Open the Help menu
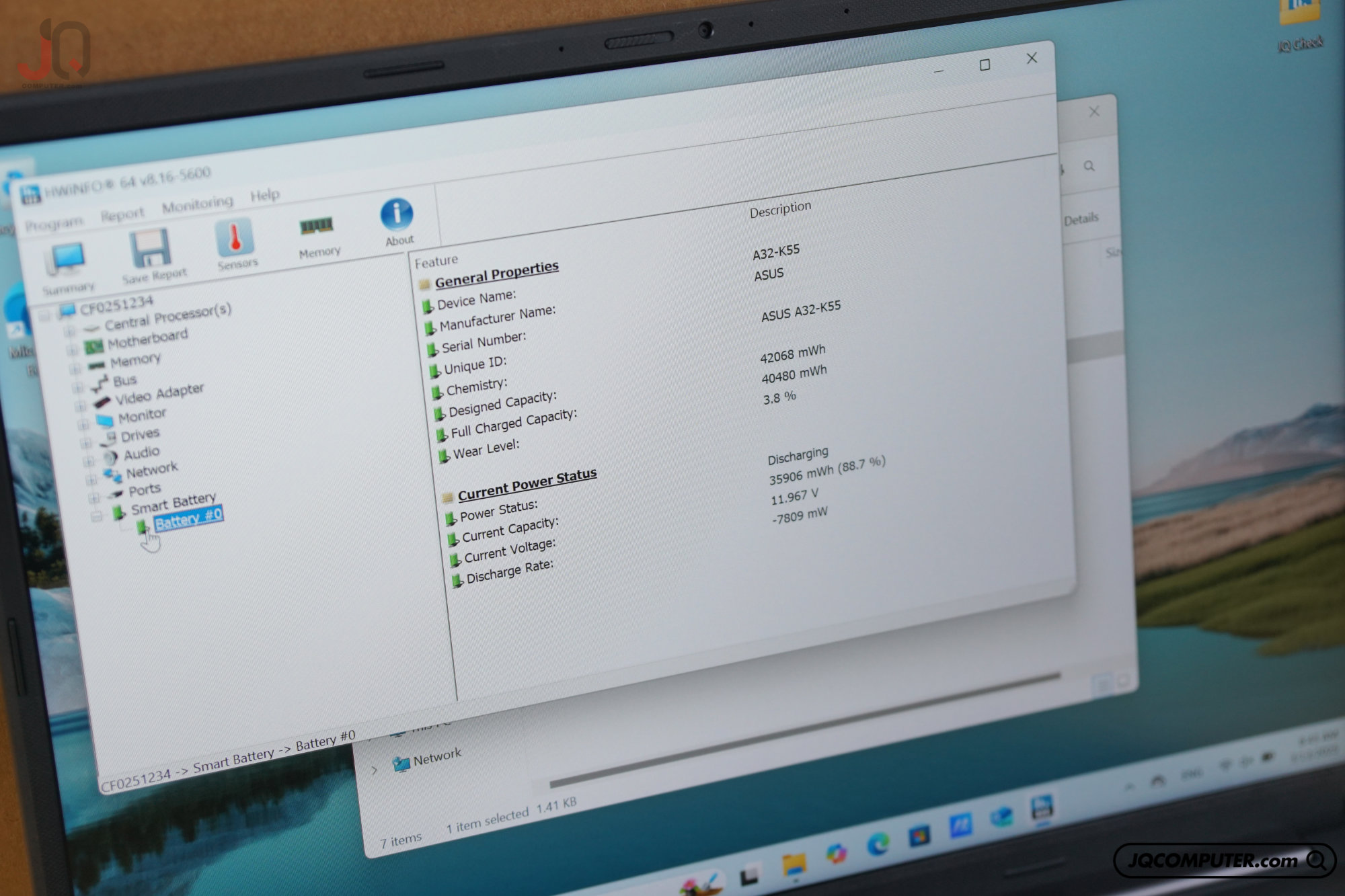 pyautogui.click(x=265, y=195)
